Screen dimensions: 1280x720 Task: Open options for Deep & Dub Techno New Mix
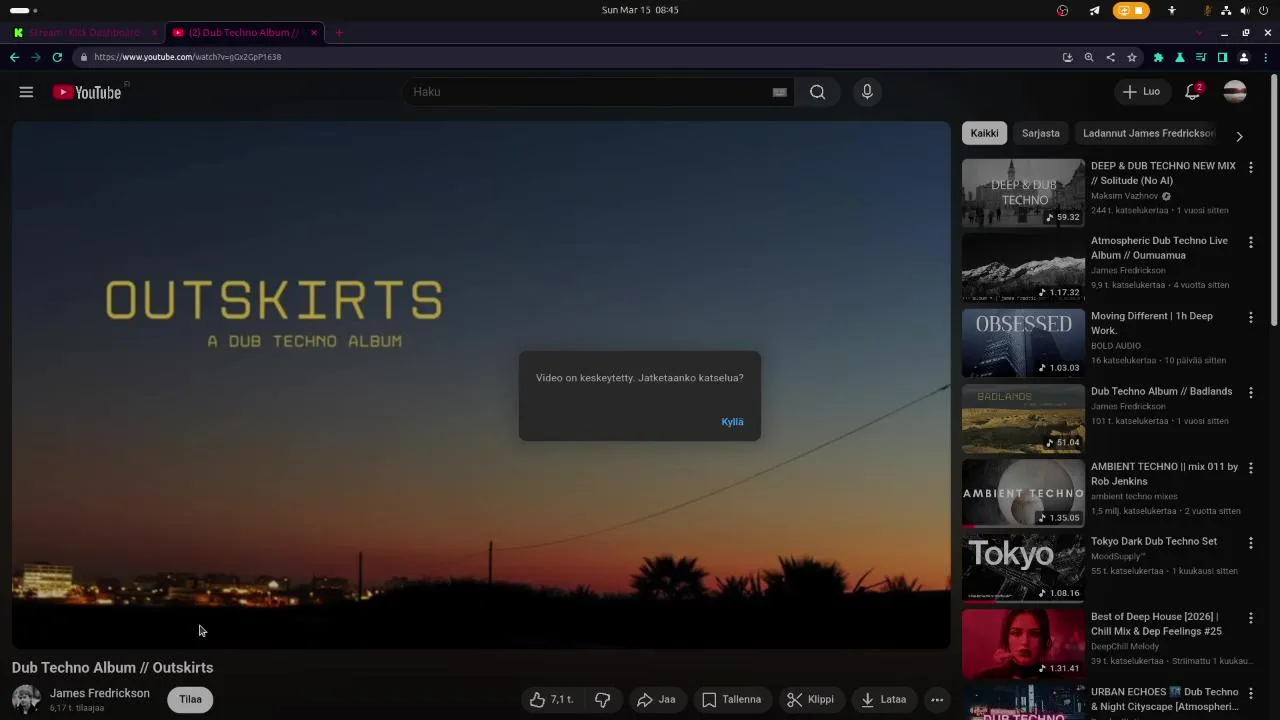tap(1250, 167)
